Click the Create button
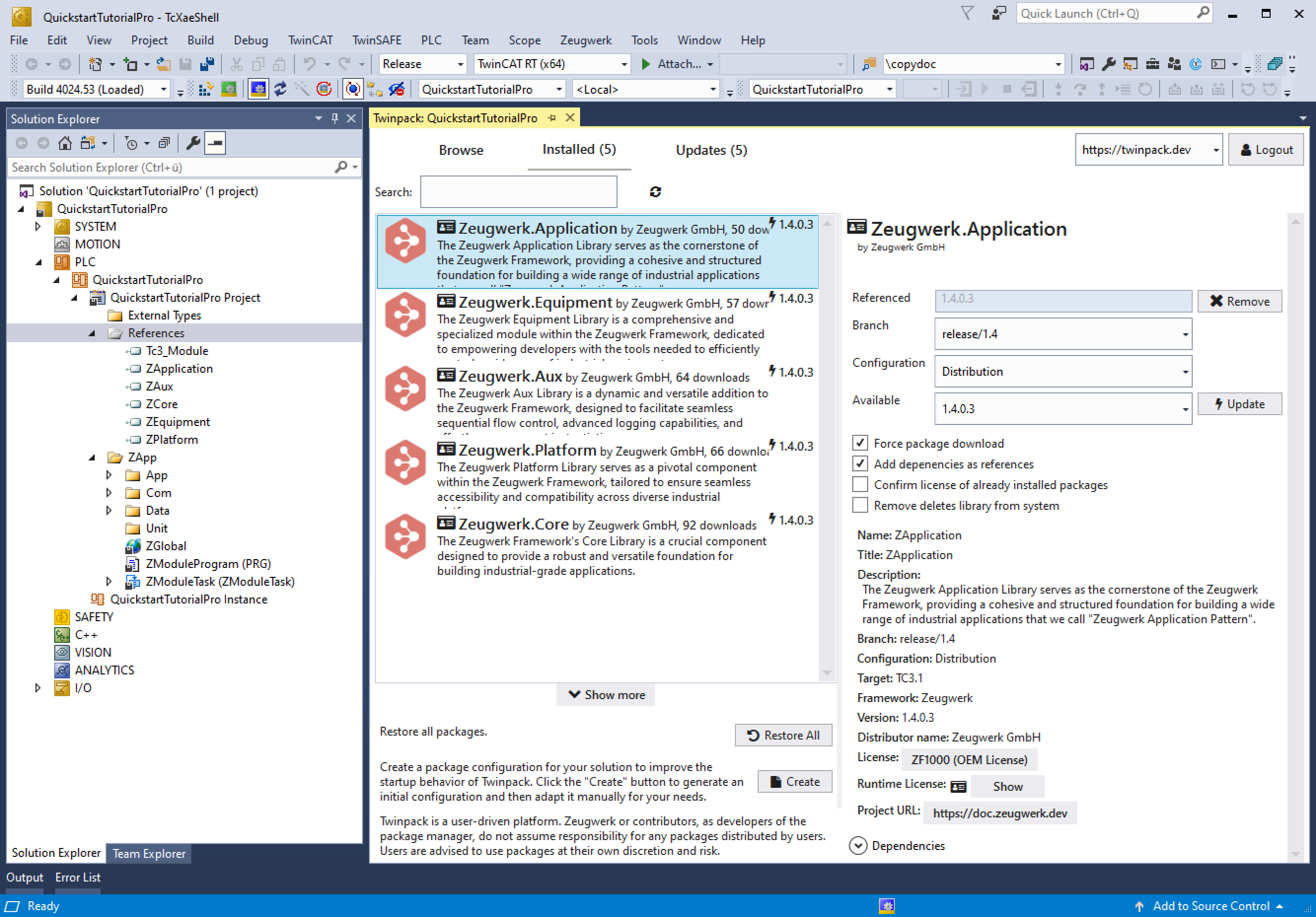The width and height of the screenshot is (1316, 917). pyautogui.click(x=795, y=781)
